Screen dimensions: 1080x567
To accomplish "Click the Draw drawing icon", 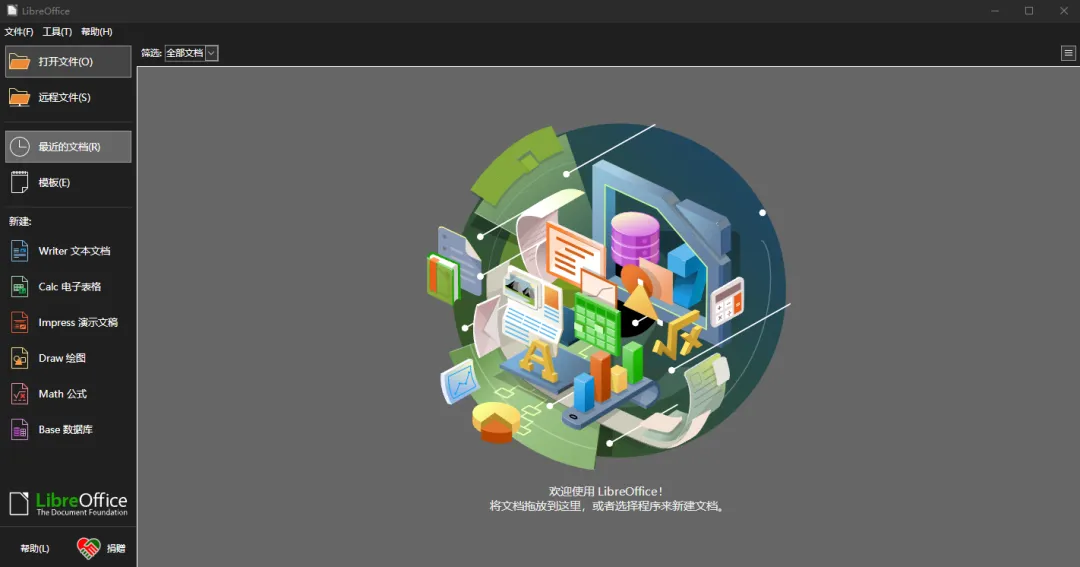I will [x=19, y=358].
